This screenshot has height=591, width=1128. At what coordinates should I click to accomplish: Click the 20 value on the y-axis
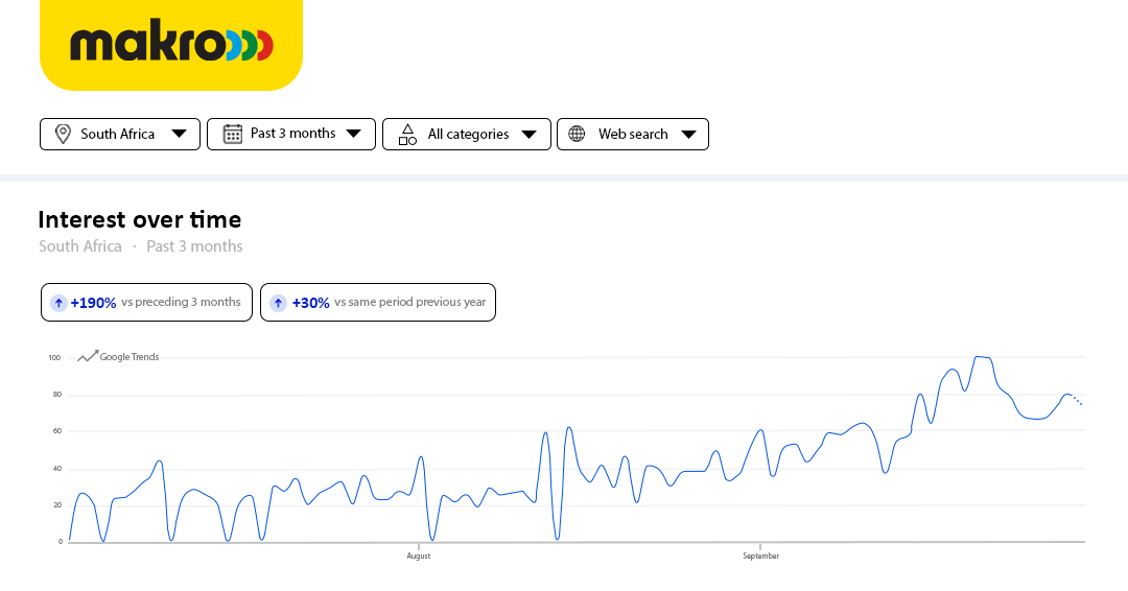pyautogui.click(x=58, y=505)
